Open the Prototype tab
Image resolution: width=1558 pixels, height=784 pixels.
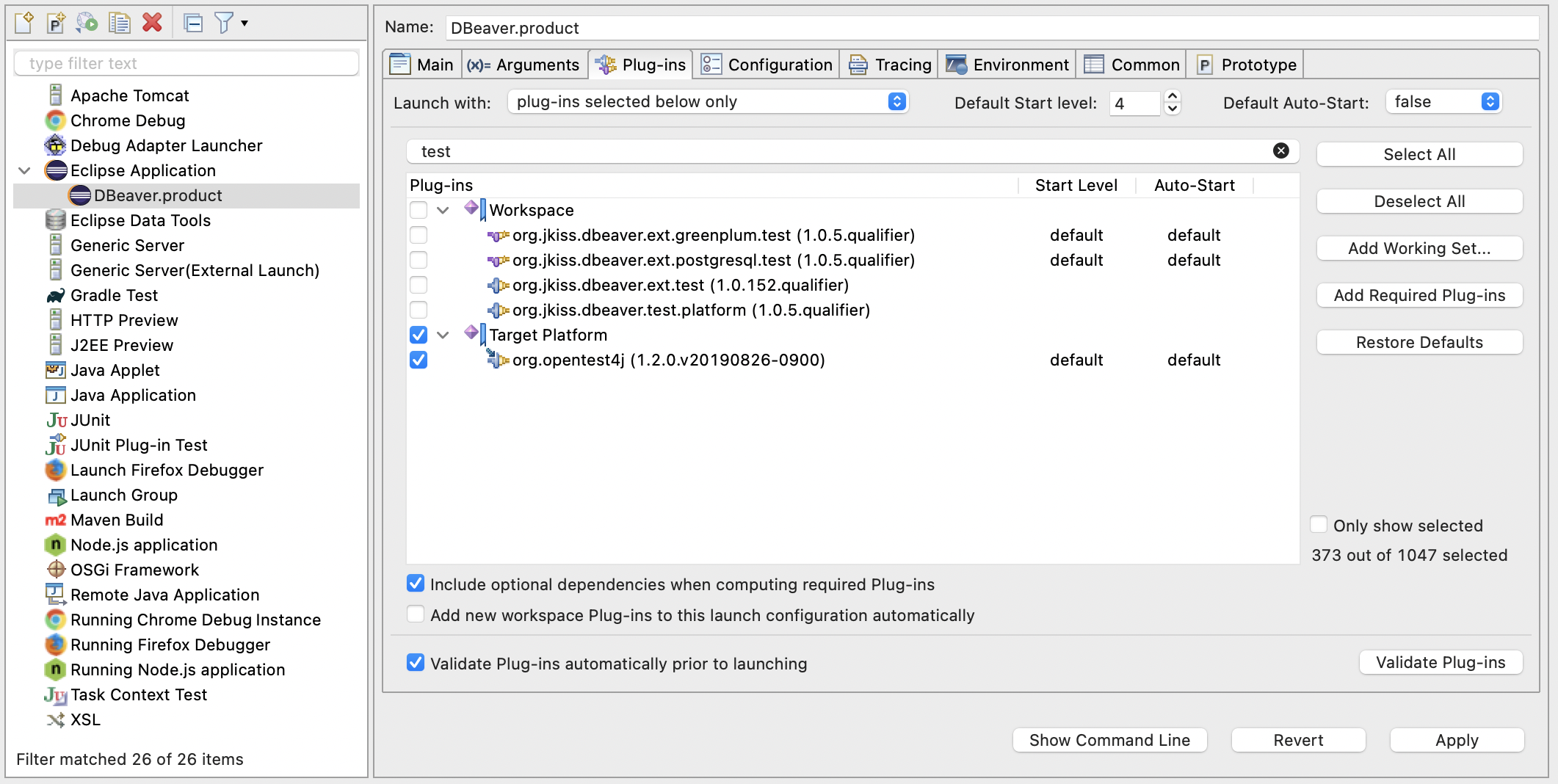pos(1246,65)
